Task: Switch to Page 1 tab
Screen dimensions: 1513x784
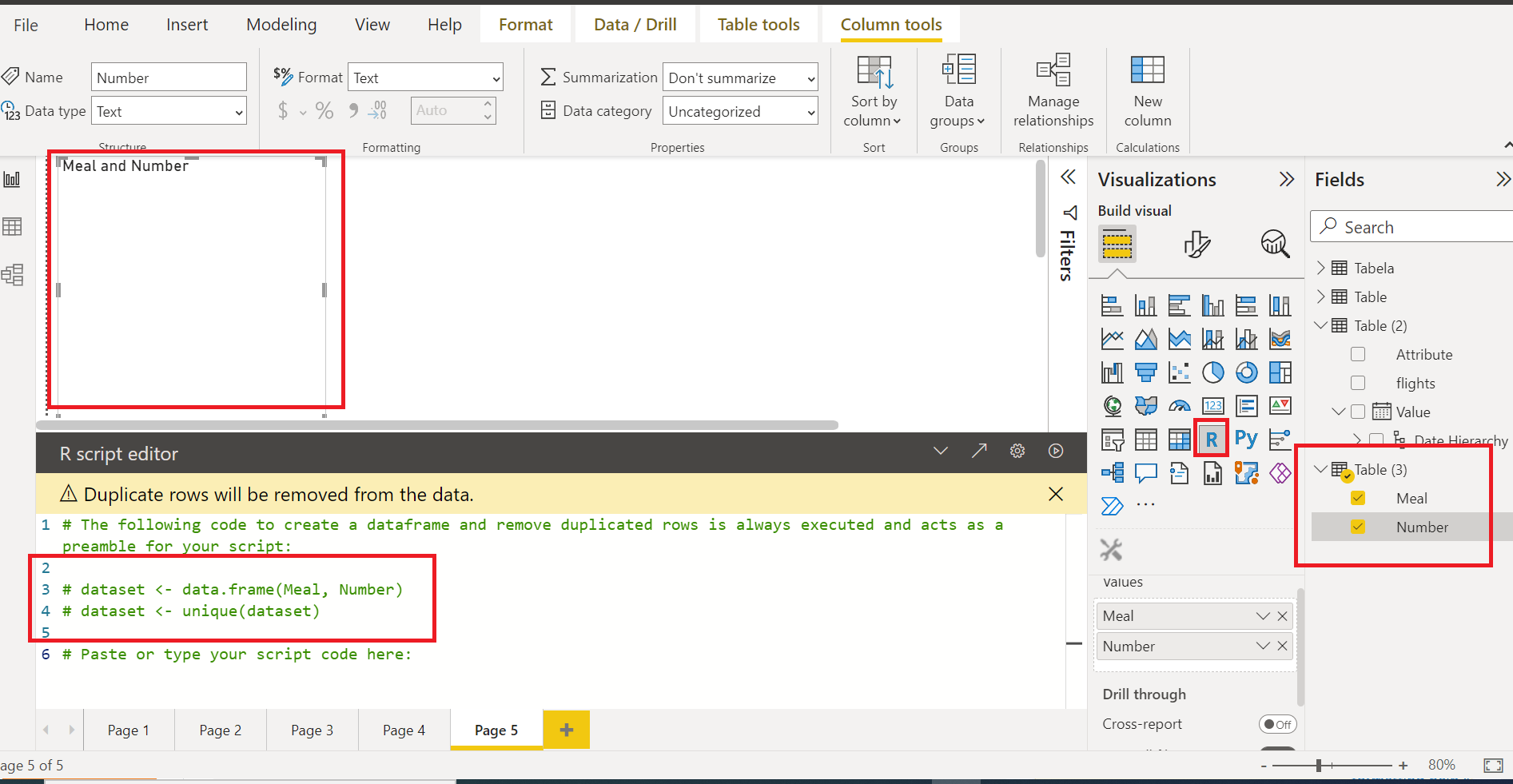Action: pyautogui.click(x=129, y=730)
